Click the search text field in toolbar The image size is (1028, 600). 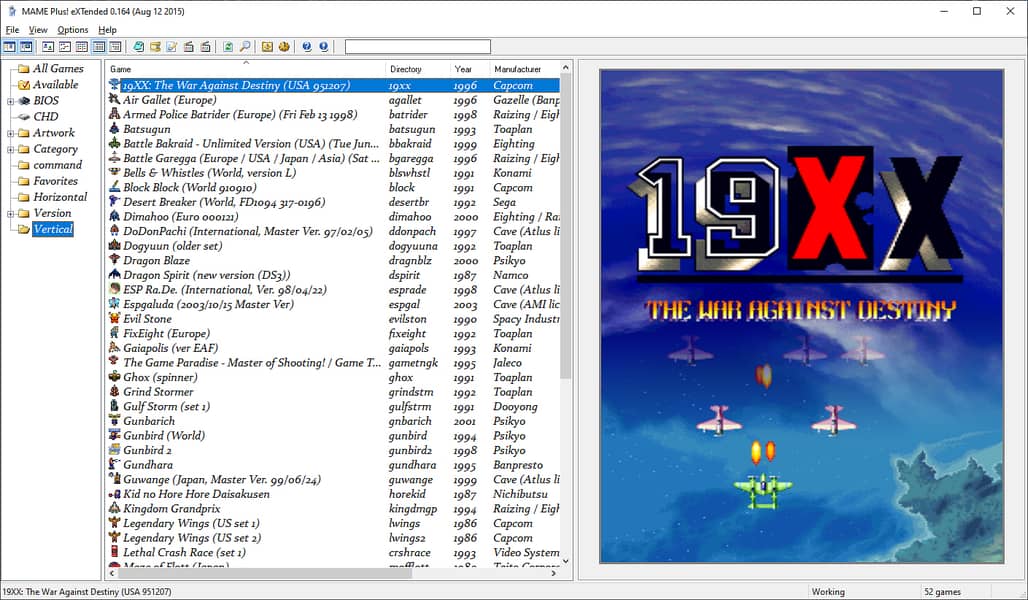pyautogui.click(x=418, y=47)
